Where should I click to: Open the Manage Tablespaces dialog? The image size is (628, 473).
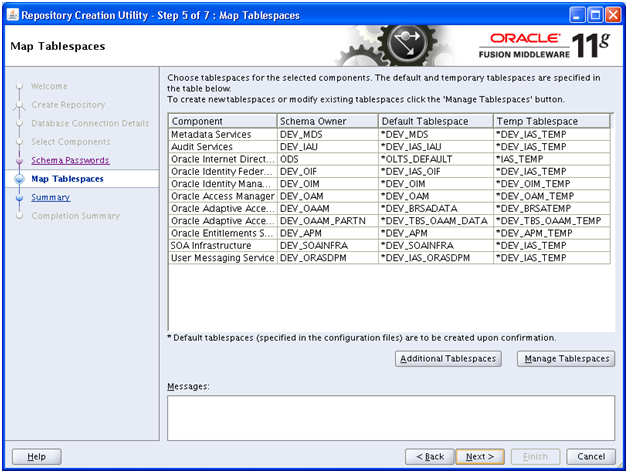click(566, 358)
